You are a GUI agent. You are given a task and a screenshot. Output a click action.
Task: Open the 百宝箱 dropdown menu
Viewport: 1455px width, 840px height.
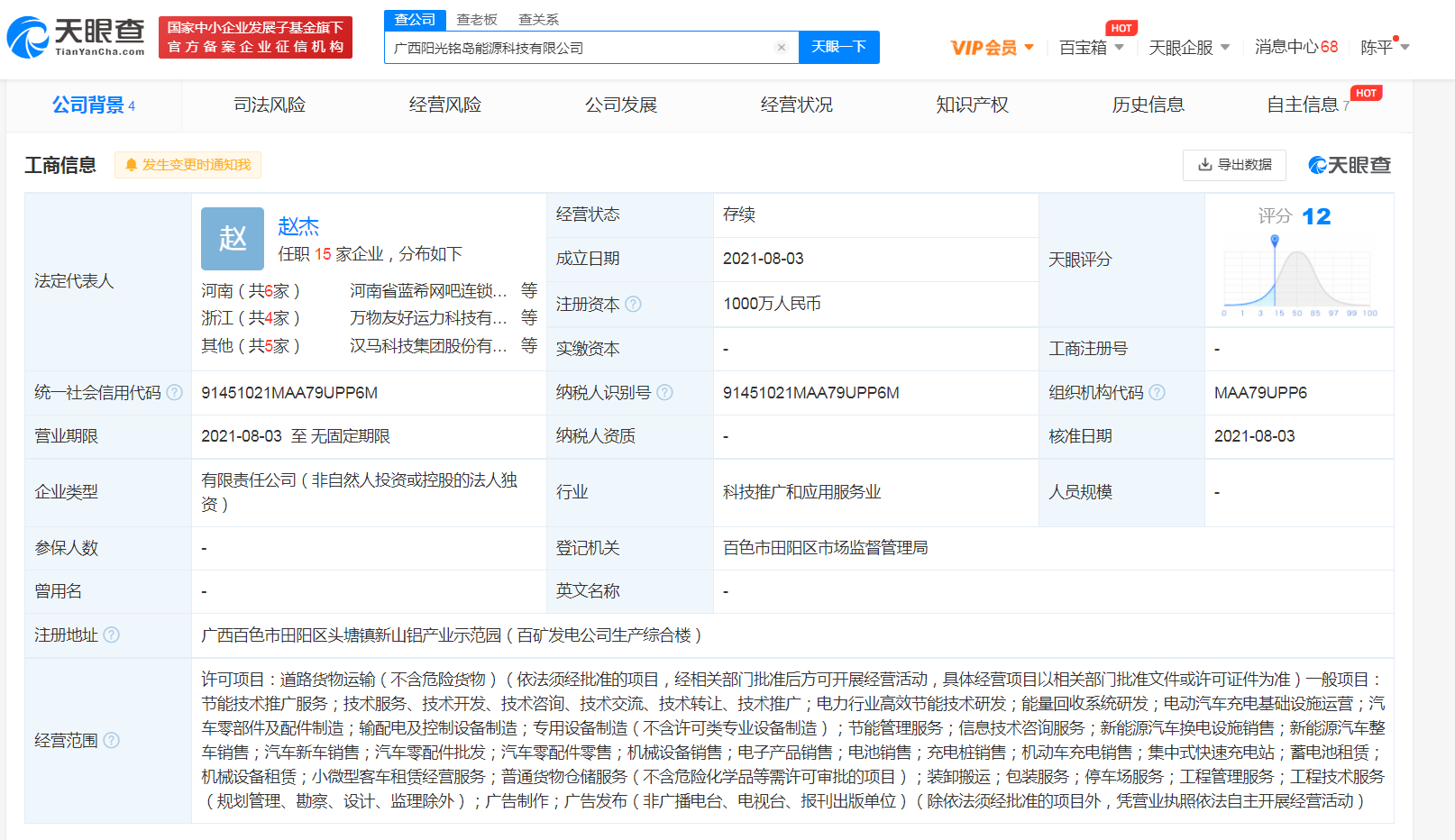tap(1091, 48)
